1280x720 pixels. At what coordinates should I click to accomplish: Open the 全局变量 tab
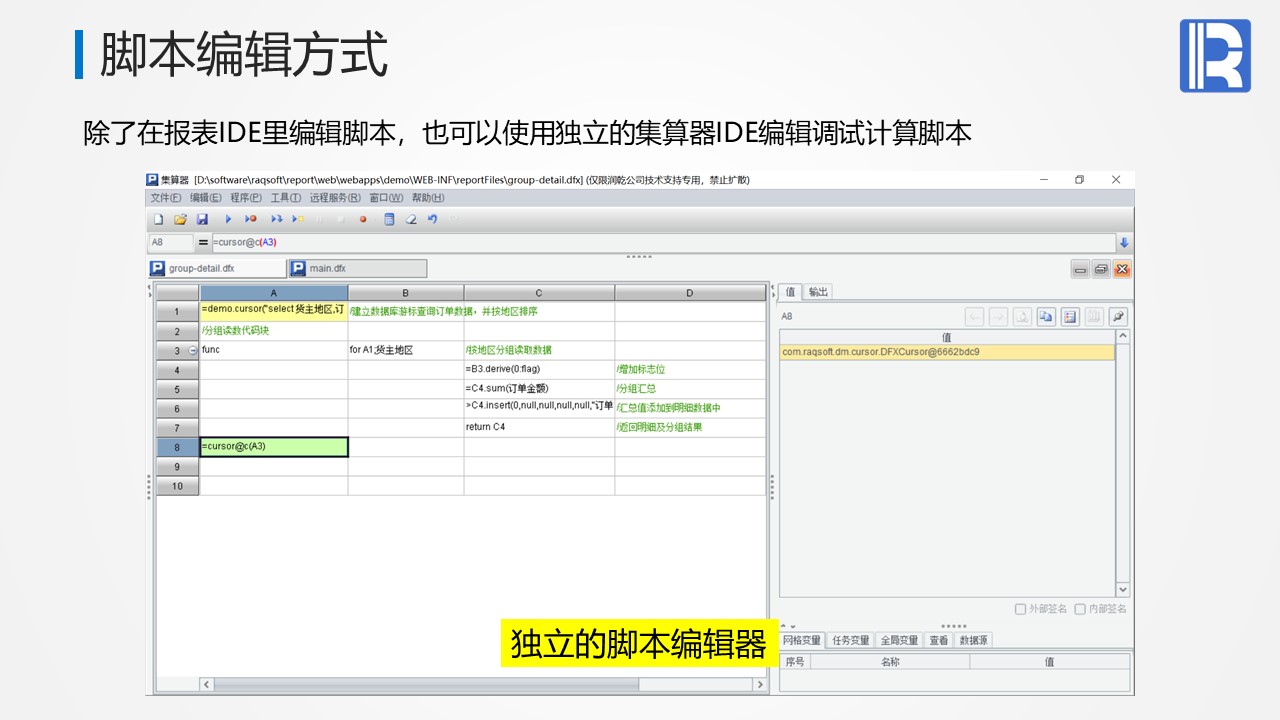899,640
